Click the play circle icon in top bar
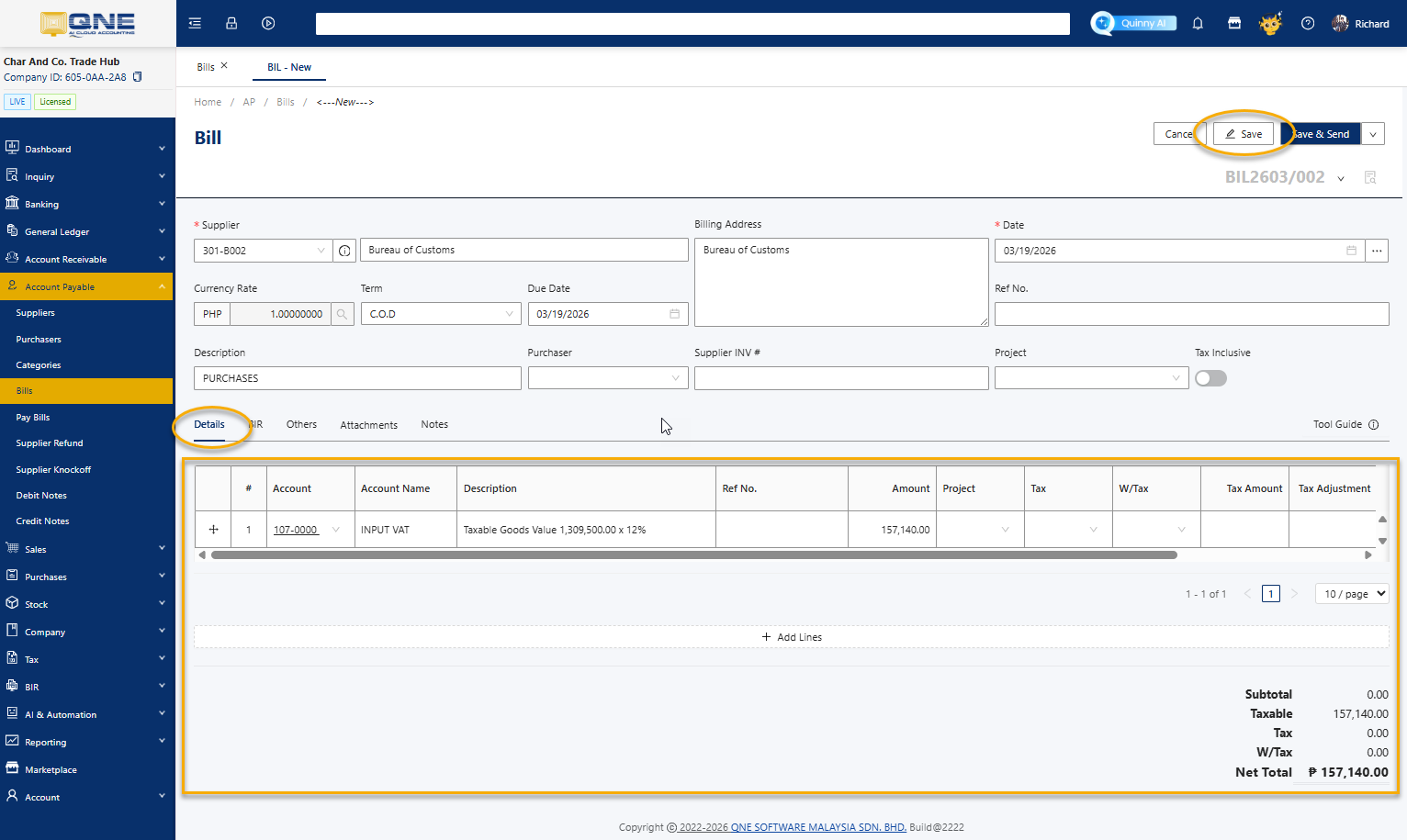Screen dimensions: 1407x840 tap(268, 23)
